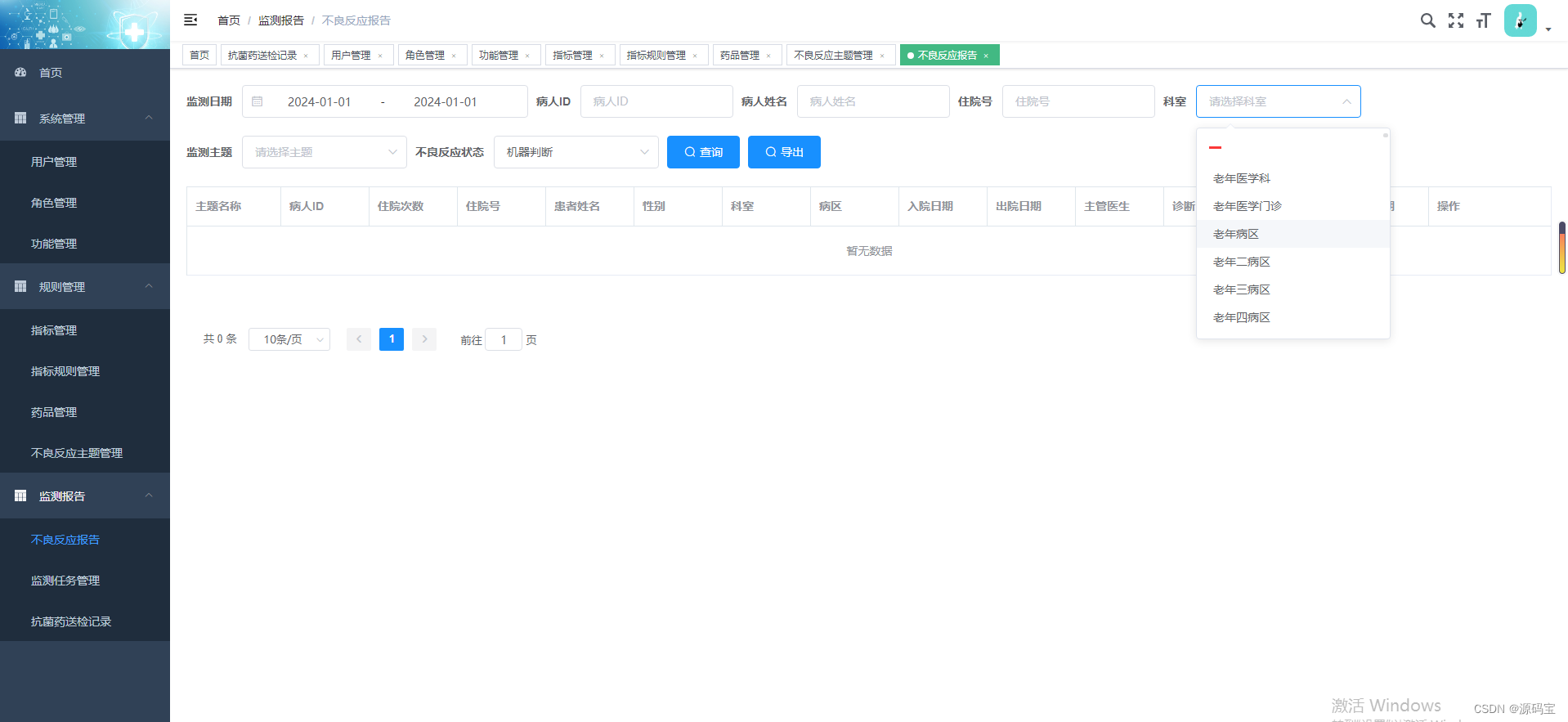This screenshot has height=722, width=1568.
Task: Click the 主管医生 column header
Action: tap(1119, 206)
